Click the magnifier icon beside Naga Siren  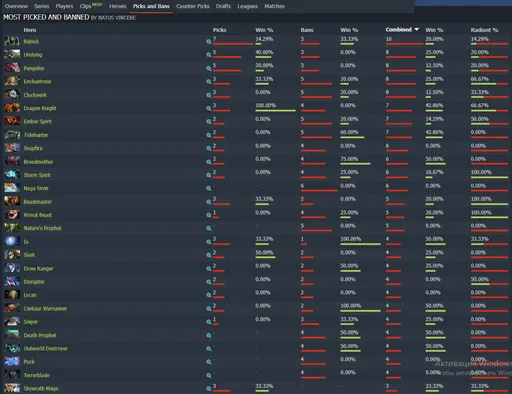[209, 188]
